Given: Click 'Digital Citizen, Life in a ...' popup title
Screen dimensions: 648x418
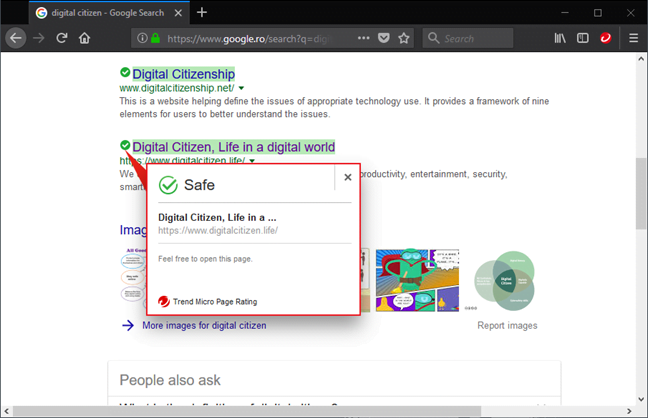Looking at the screenshot, I should coord(217,217).
